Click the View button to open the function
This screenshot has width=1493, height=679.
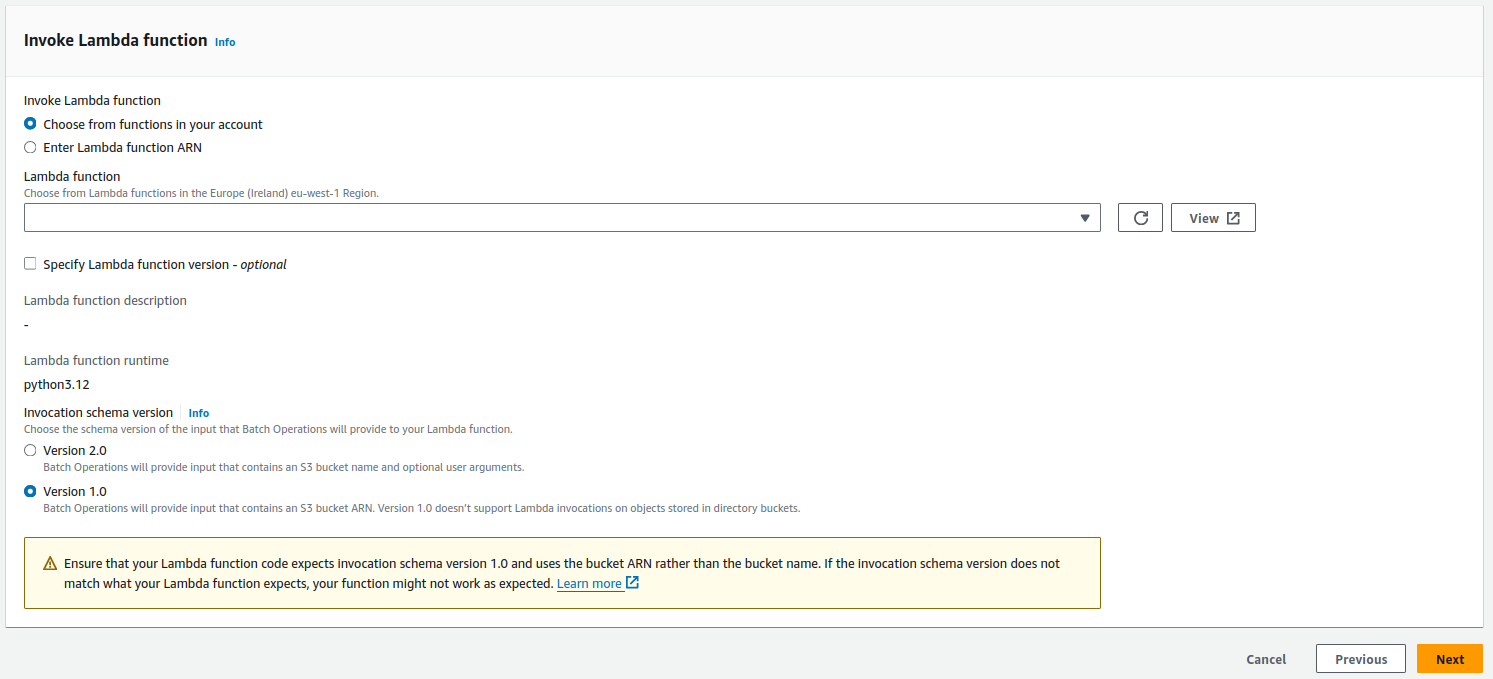pos(1213,218)
